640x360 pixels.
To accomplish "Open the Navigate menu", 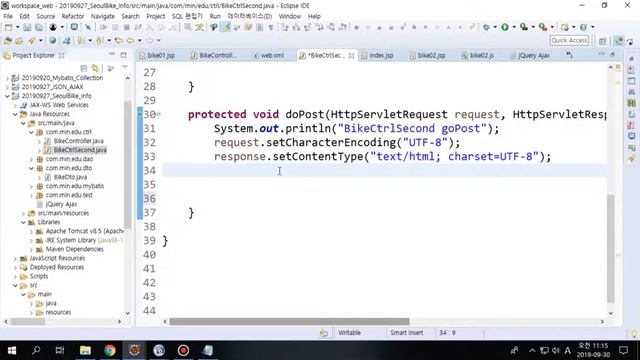I will click(102, 16).
